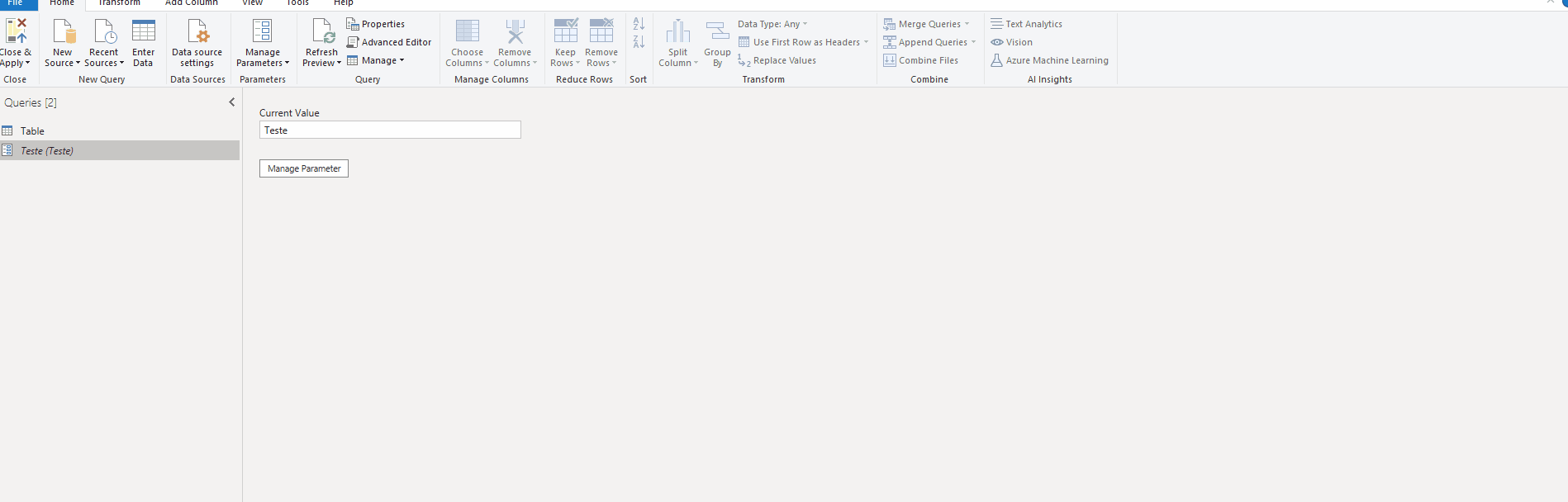Open Text Analytics AI insight
Screen dimensions: 1568x502
(x=1027, y=24)
